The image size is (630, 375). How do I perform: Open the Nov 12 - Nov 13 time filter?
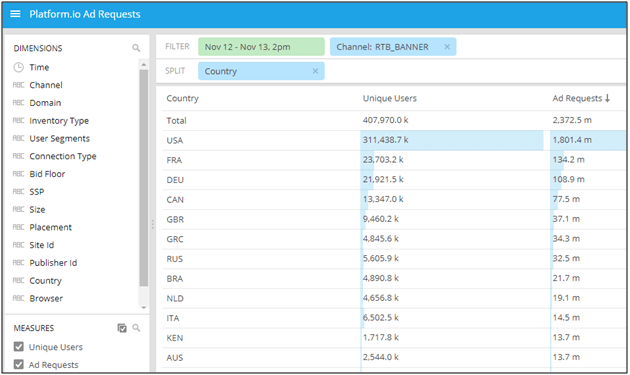(x=261, y=47)
